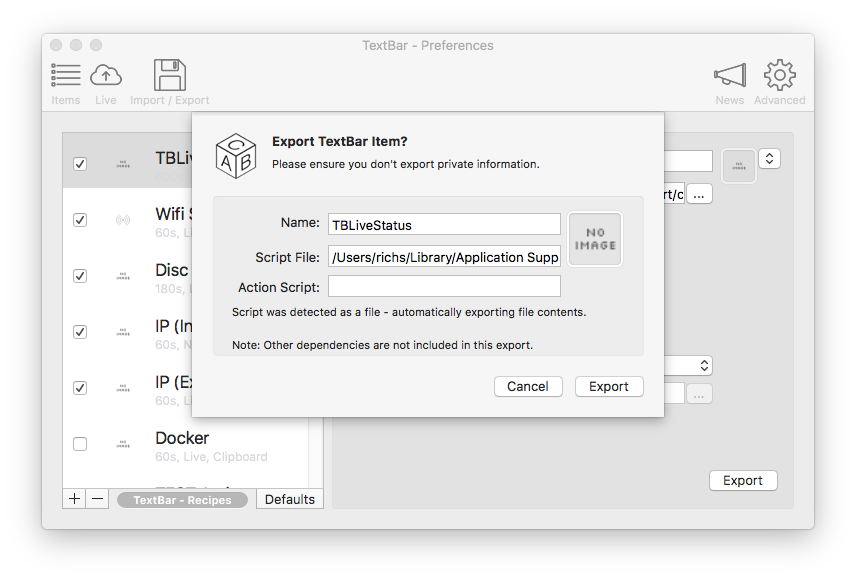This screenshot has height=579, width=856.
Task: Add a new item with plus button
Action: [74, 498]
